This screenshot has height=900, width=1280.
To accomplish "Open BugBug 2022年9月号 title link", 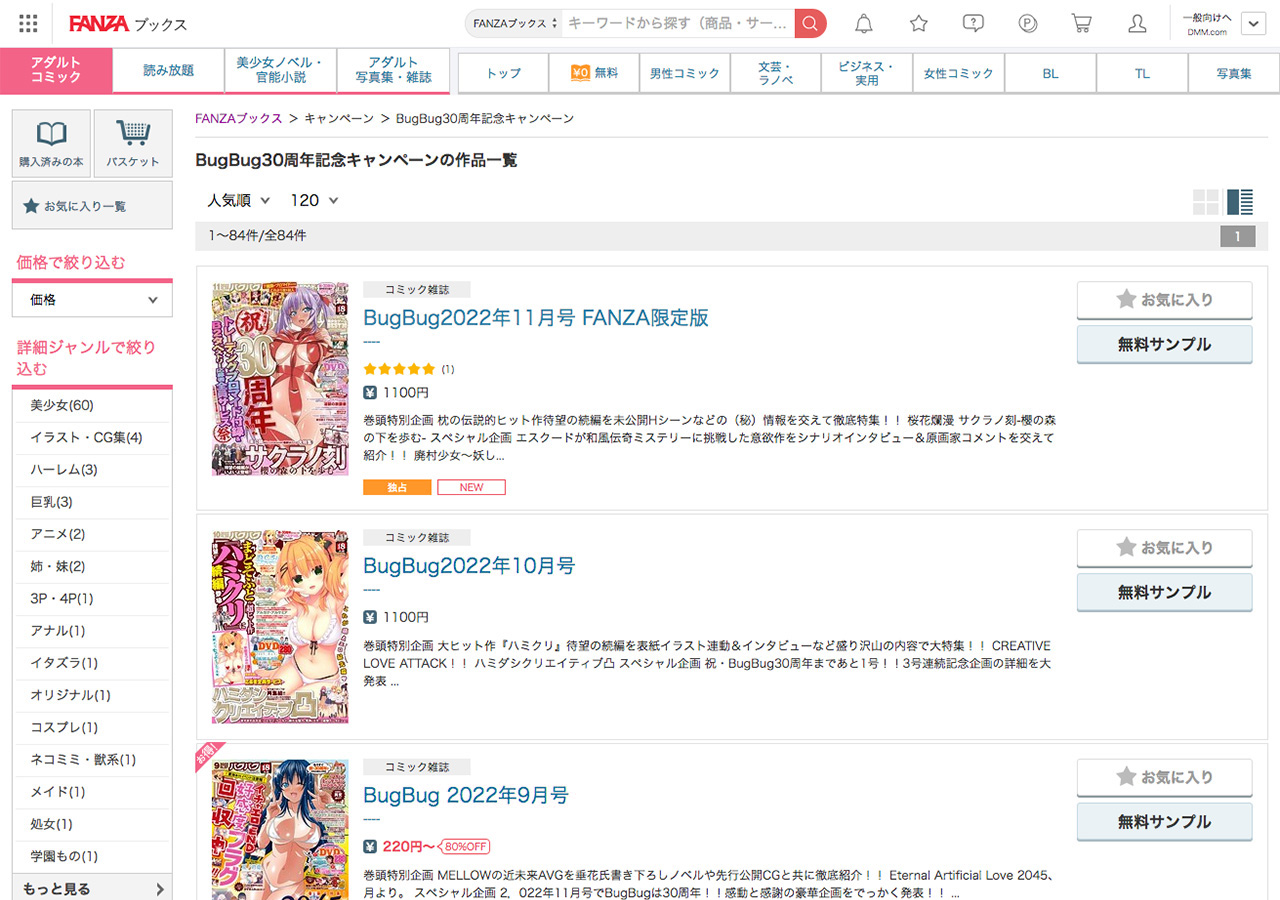I will click(466, 795).
